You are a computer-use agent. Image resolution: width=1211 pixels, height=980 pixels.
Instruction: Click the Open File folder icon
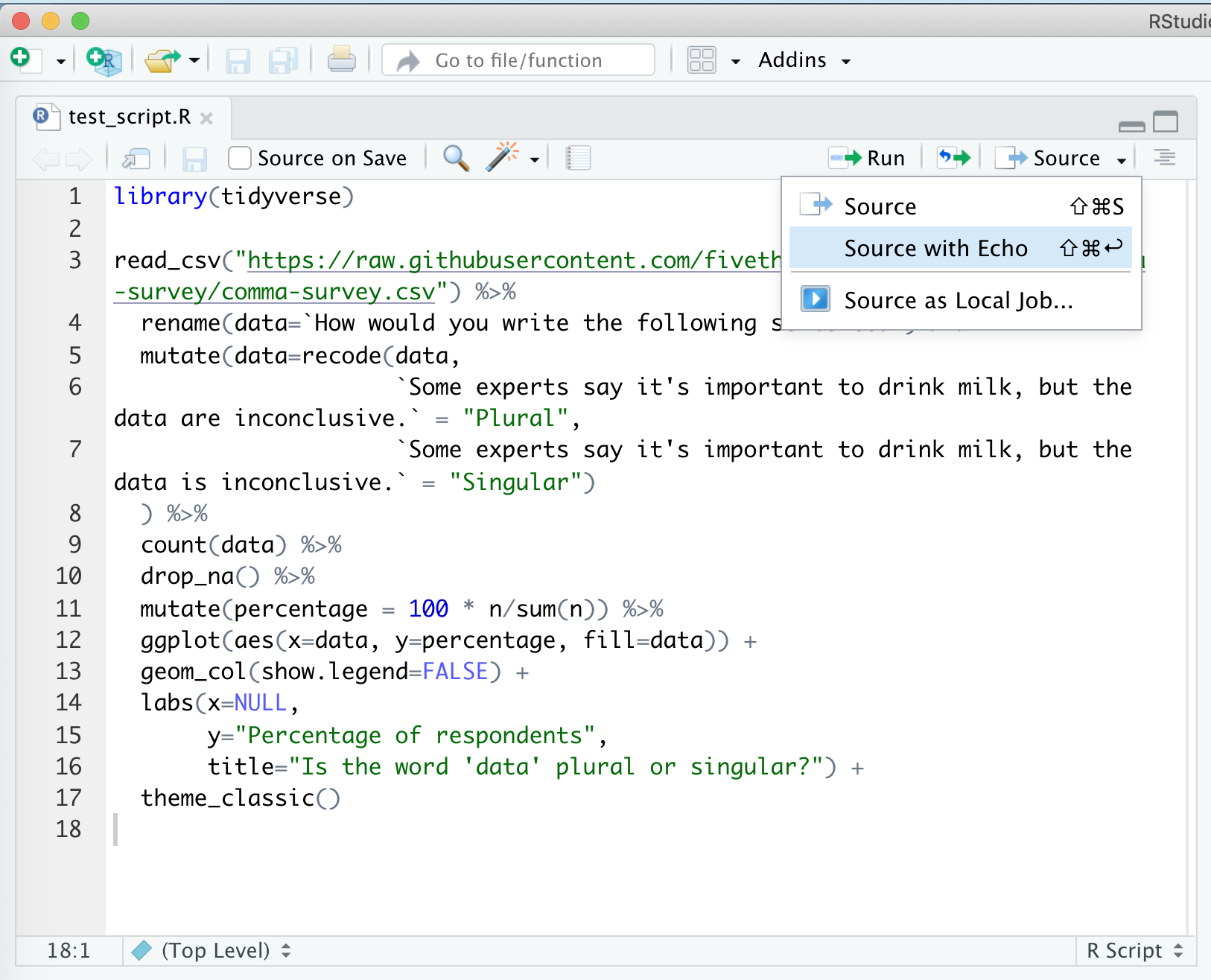[x=162, y=60]
